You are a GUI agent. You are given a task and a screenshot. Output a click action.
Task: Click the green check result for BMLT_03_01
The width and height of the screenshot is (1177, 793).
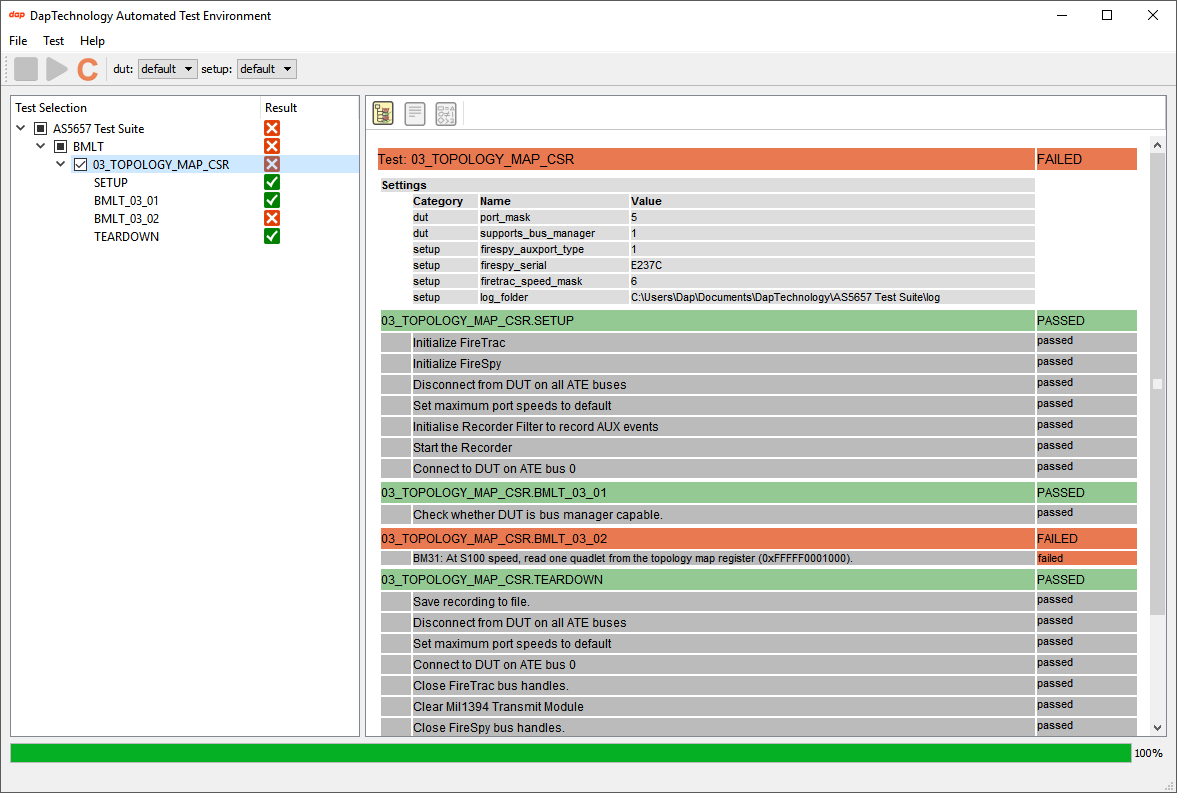pyautogui.click(x=272, y=201)
